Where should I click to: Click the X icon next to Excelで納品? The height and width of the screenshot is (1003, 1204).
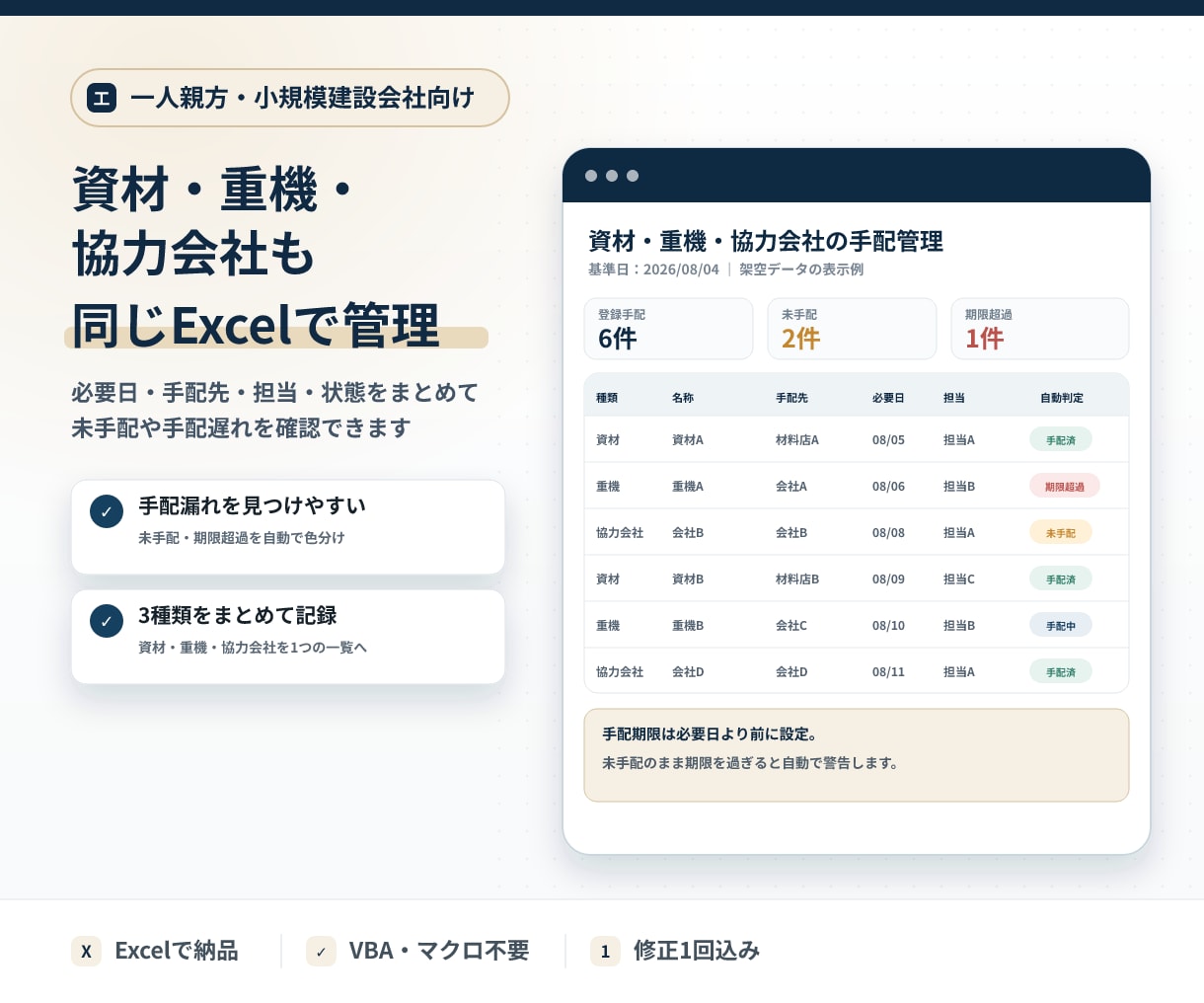86,951
